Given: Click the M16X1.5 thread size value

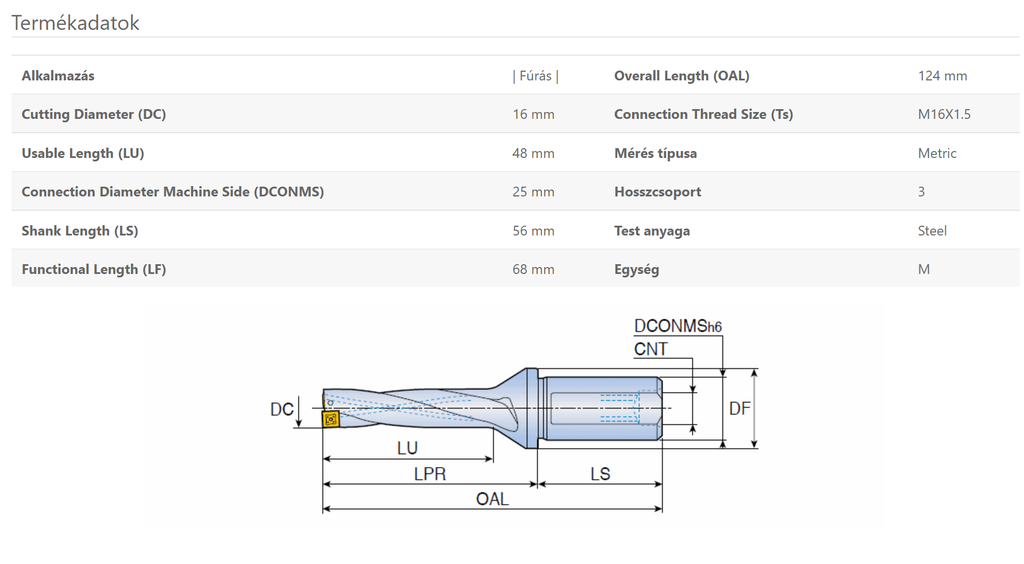Looking at the screenshot, I should (x=944, y=114).
